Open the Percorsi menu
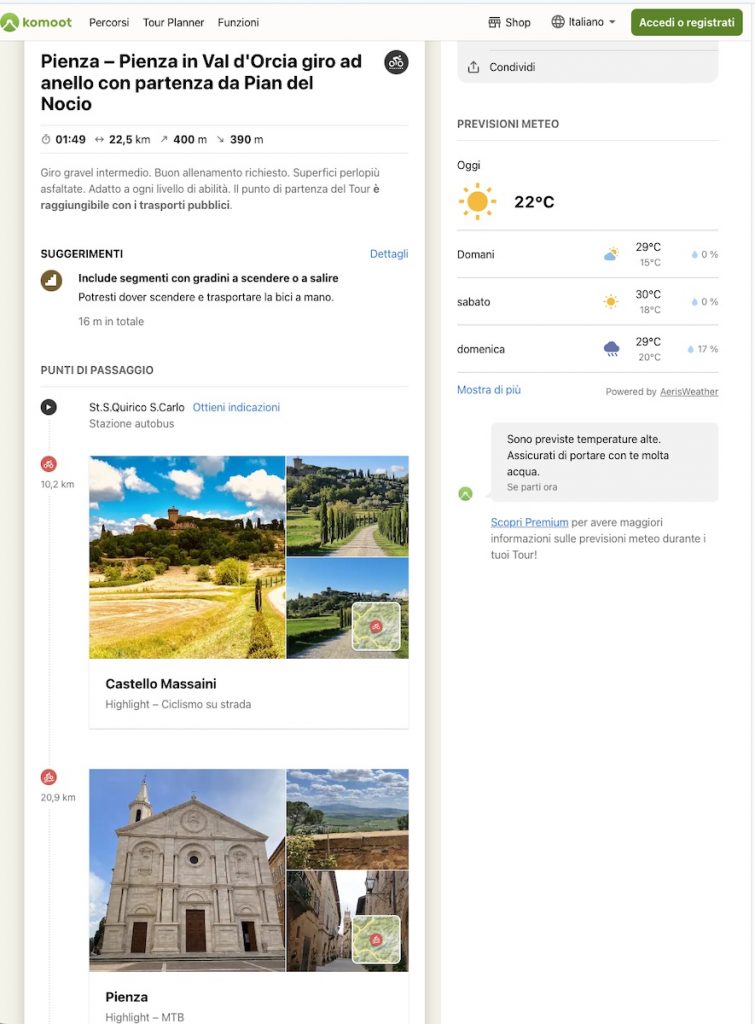Image resolution: width=755 pixels, height=1024 pixels. 109,22
